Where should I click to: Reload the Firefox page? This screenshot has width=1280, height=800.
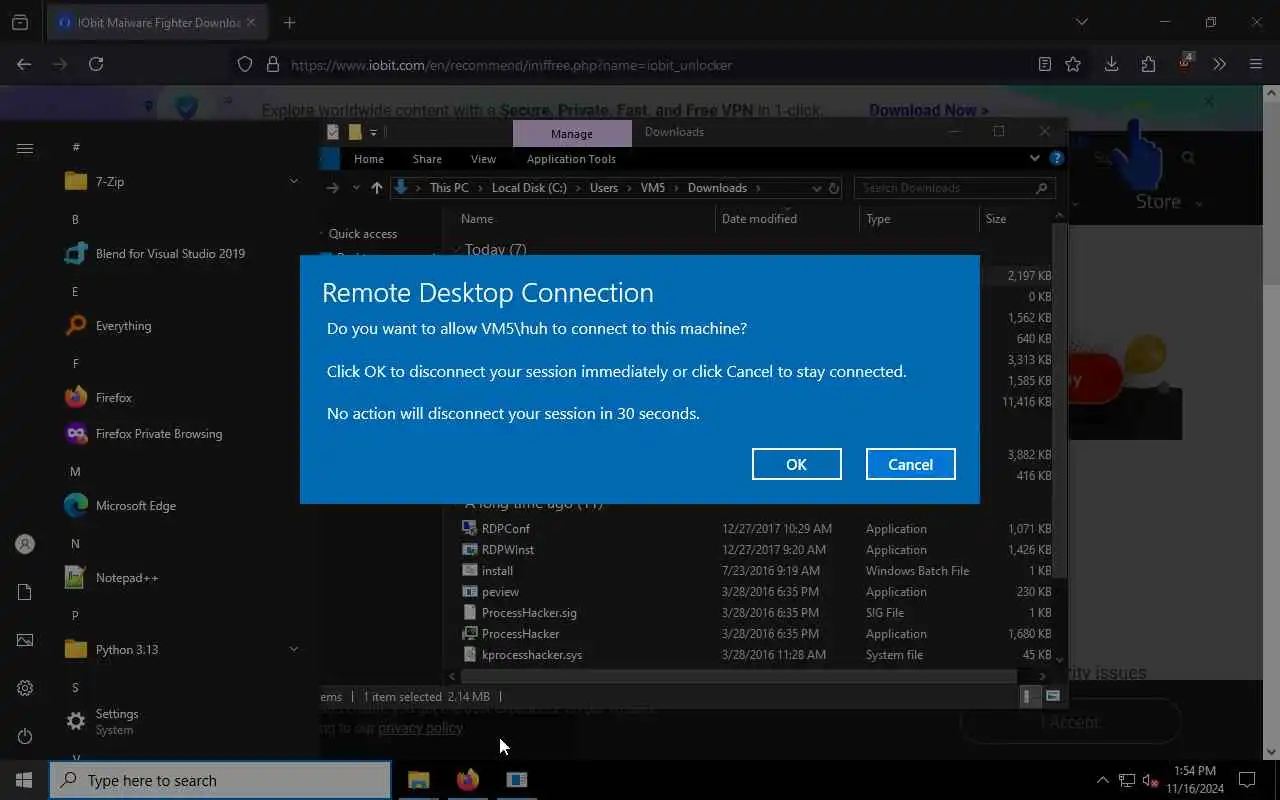click(96, 64)
